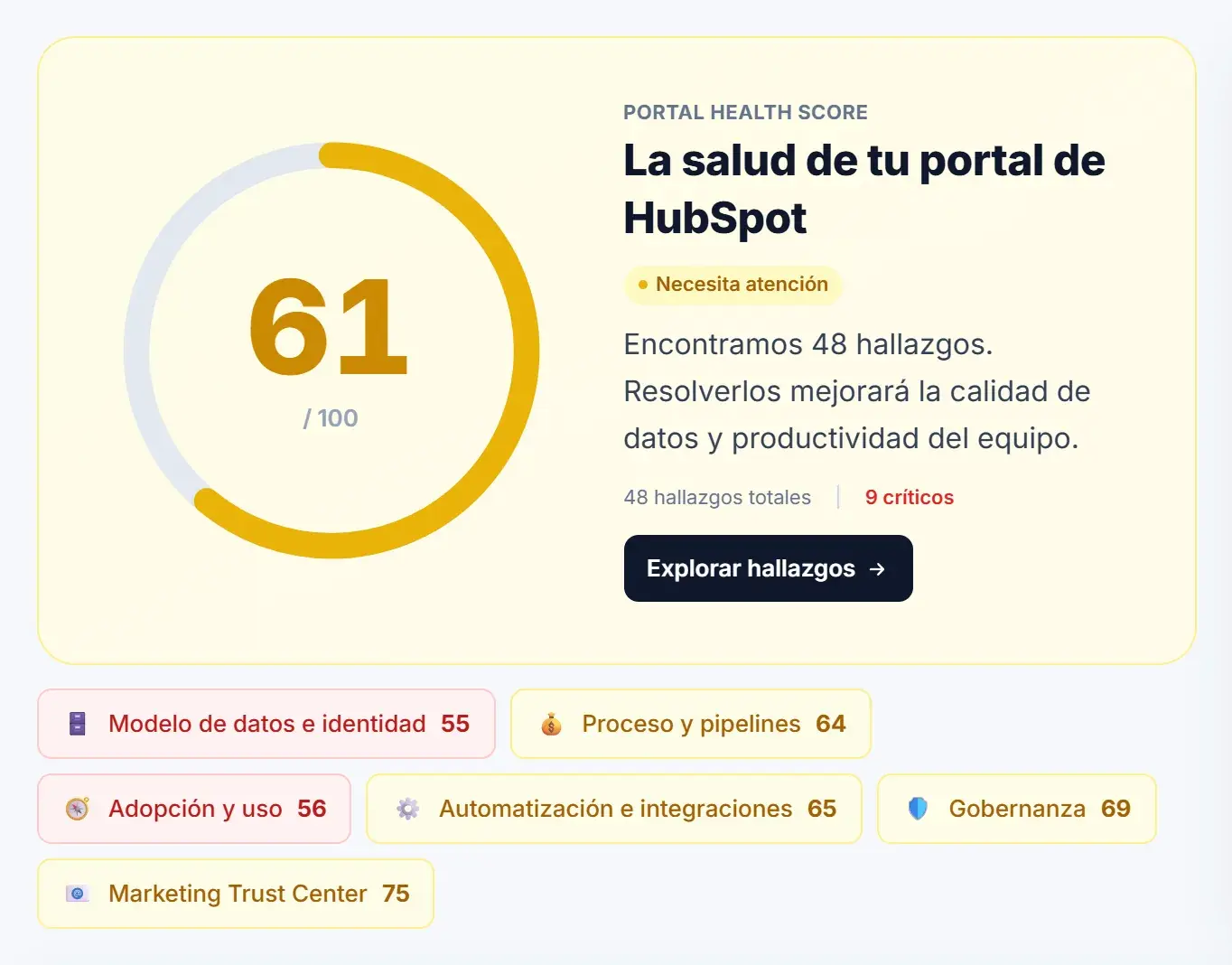The image size is (1232, 965).
Task: Click the shield icon for Gobernanza
Action: [918, 809]
